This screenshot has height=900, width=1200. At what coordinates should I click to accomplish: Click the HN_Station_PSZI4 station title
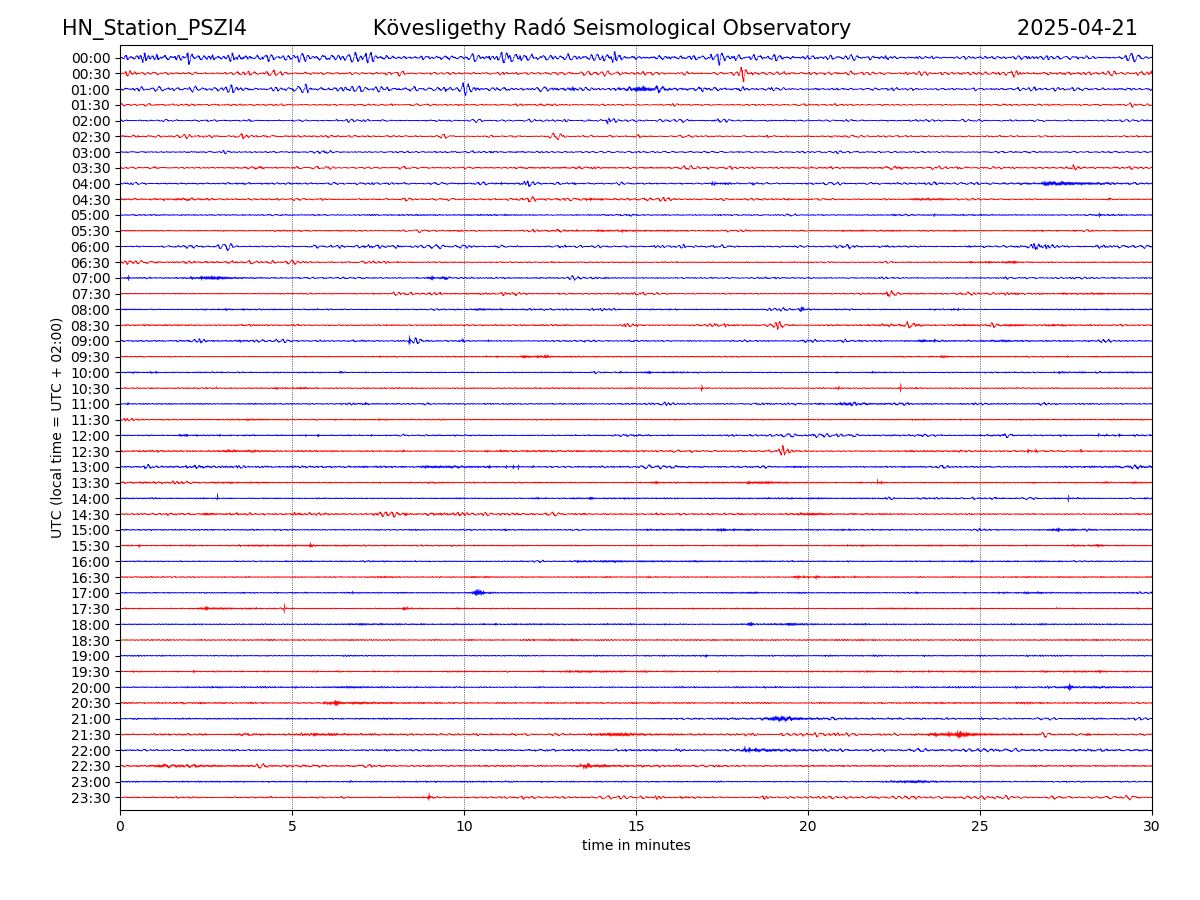154,28
